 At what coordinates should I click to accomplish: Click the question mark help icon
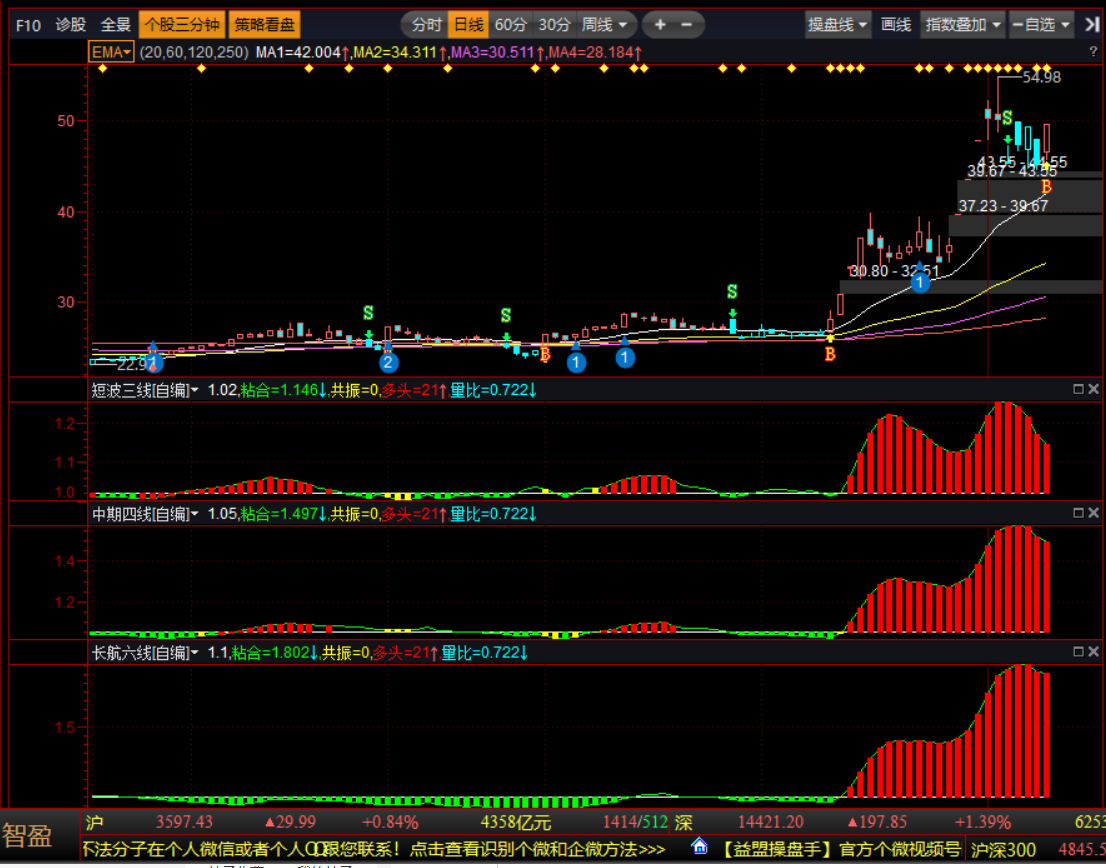1094,51
